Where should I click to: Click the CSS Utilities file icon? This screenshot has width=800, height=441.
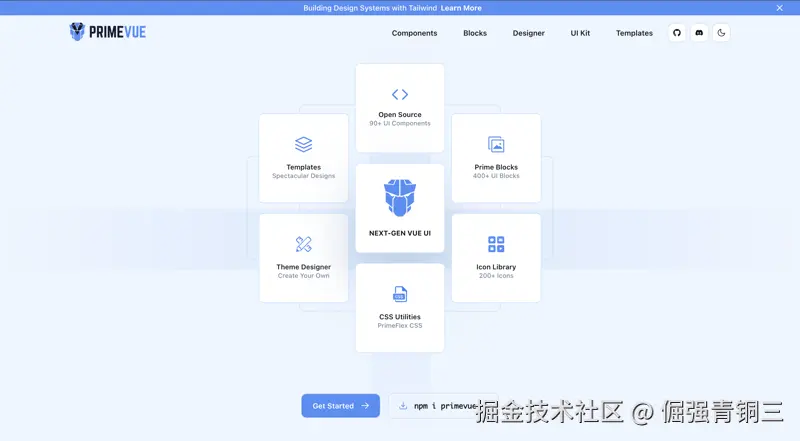click(400, 294)
